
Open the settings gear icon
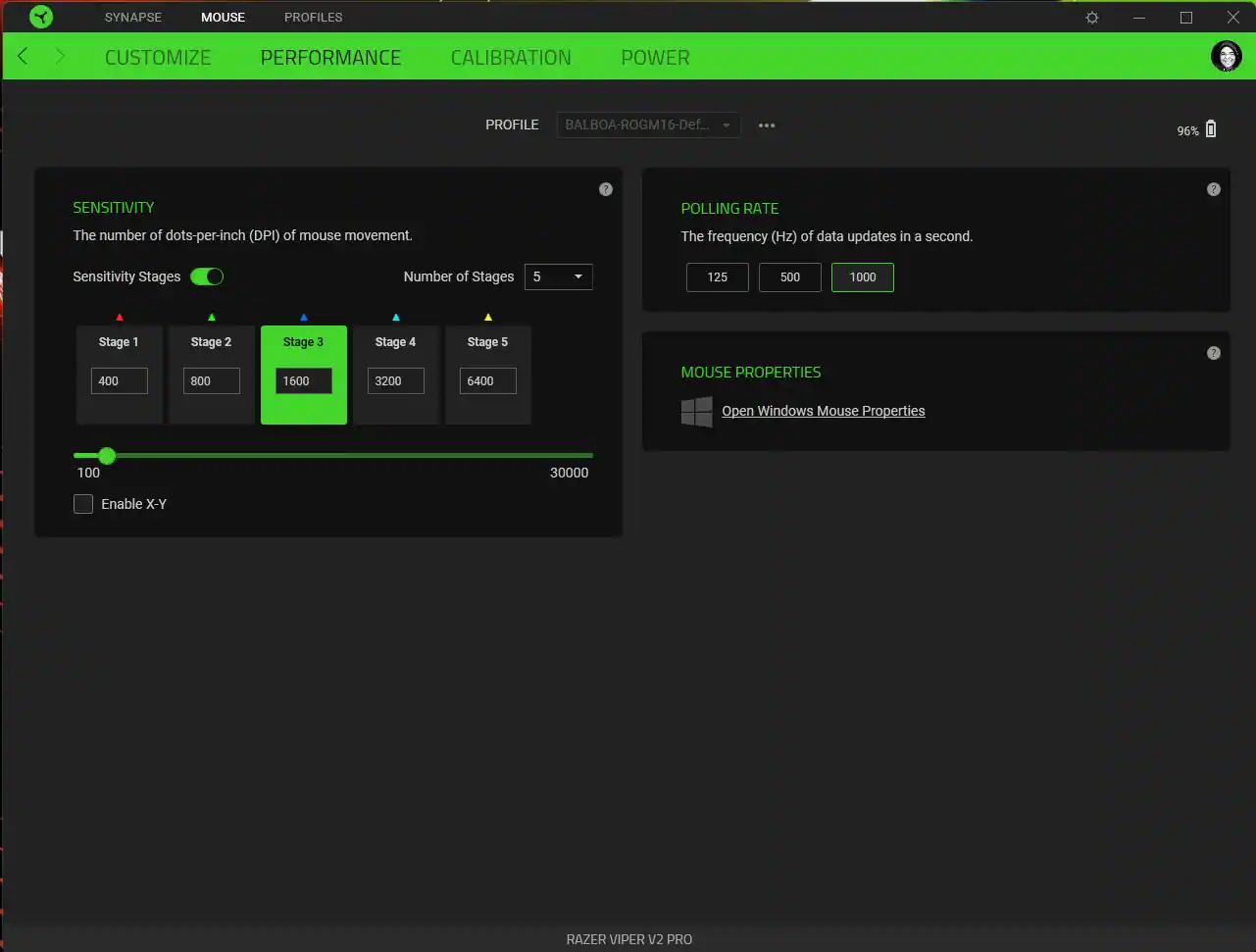(1092, 18)
